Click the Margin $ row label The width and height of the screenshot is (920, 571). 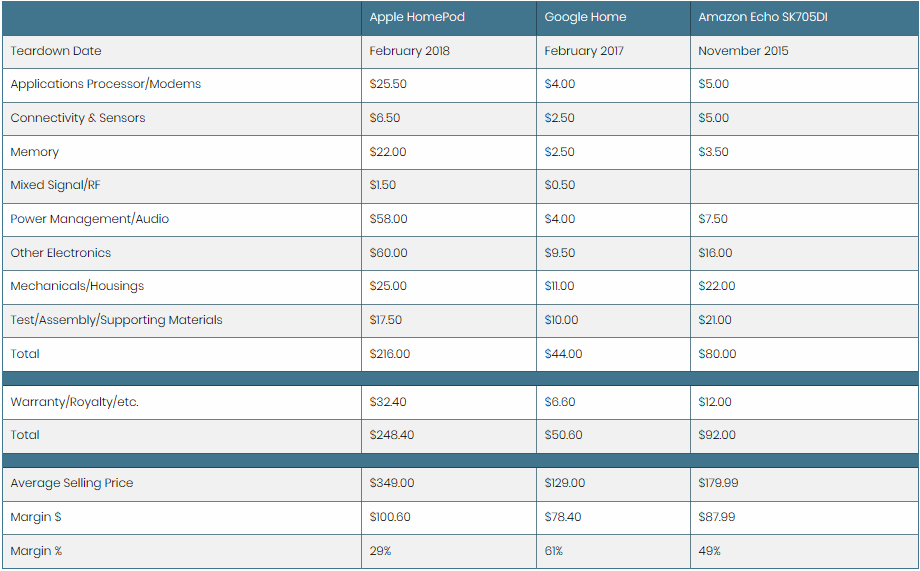pyautogui.click(x=36, y=517)
